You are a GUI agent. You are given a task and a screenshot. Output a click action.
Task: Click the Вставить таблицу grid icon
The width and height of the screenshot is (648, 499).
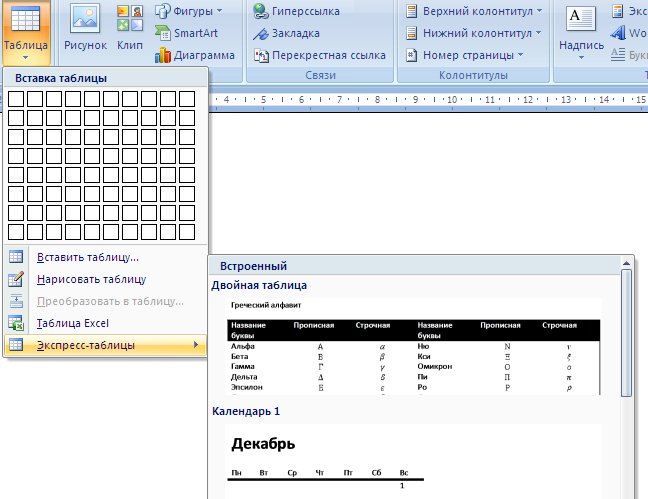(x=16, y=257)
